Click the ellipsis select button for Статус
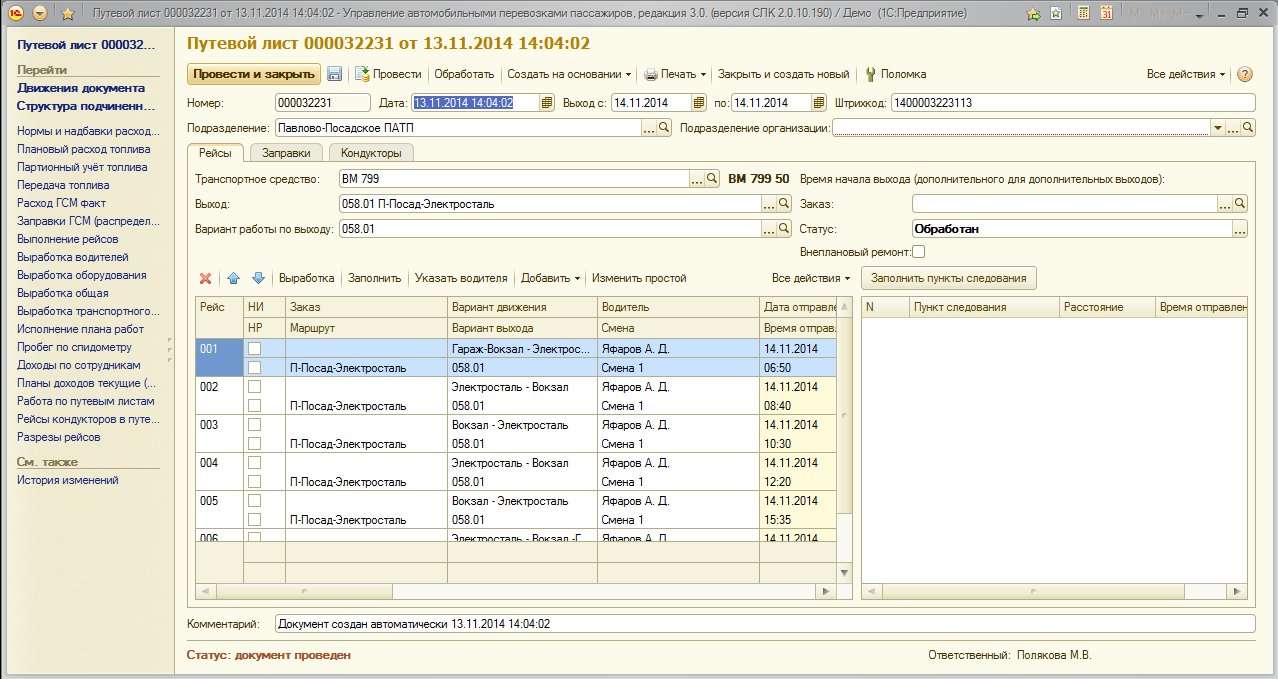1278x679 pixels. [x=1240, y=229]
